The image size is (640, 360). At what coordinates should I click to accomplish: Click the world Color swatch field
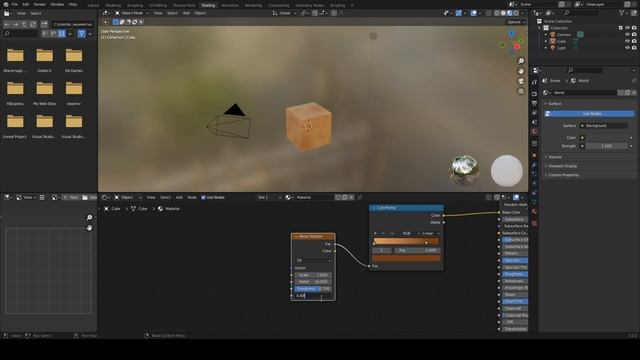(607, 138)
